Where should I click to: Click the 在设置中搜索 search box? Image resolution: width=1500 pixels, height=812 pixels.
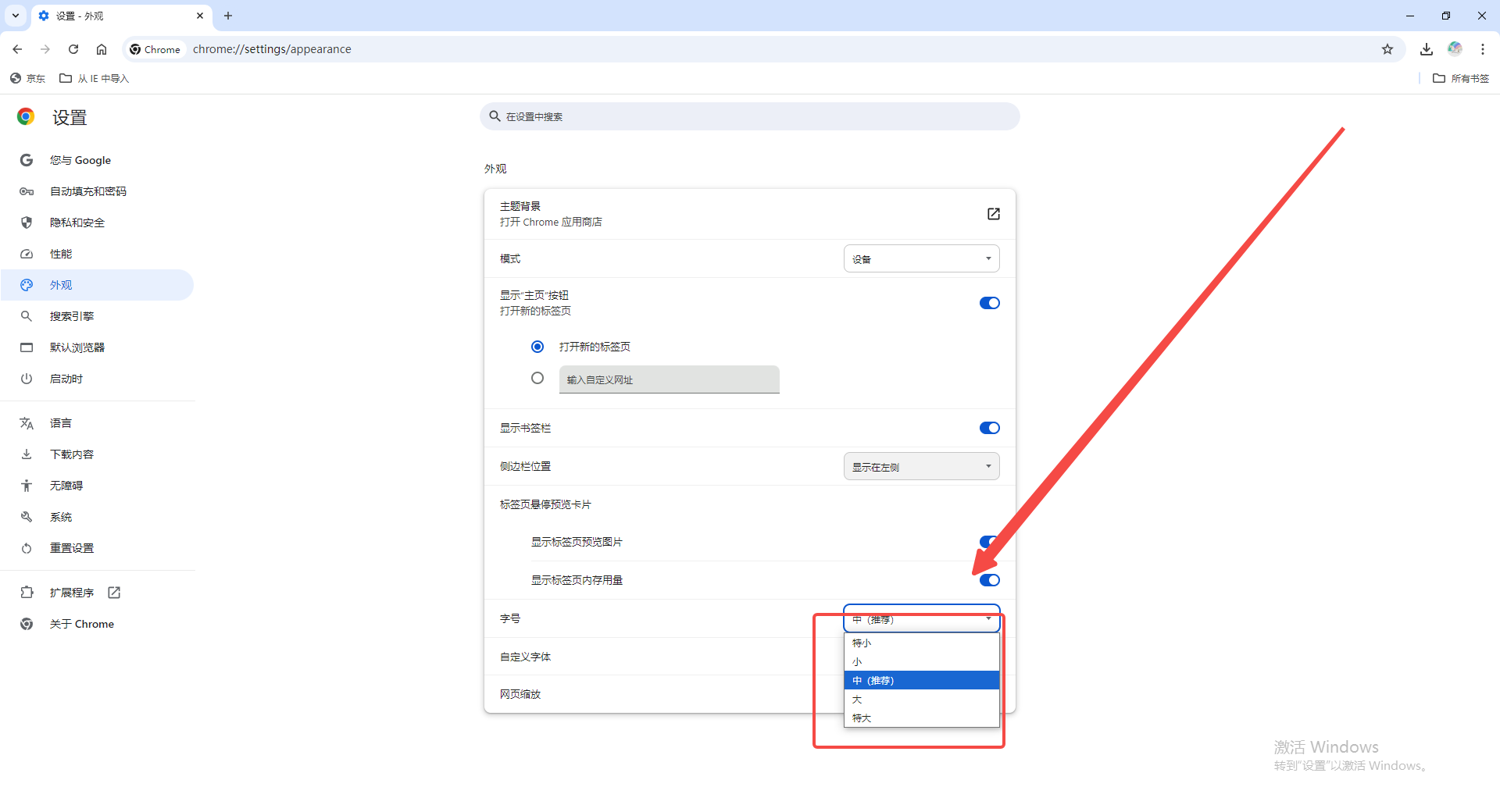[750, 116]
